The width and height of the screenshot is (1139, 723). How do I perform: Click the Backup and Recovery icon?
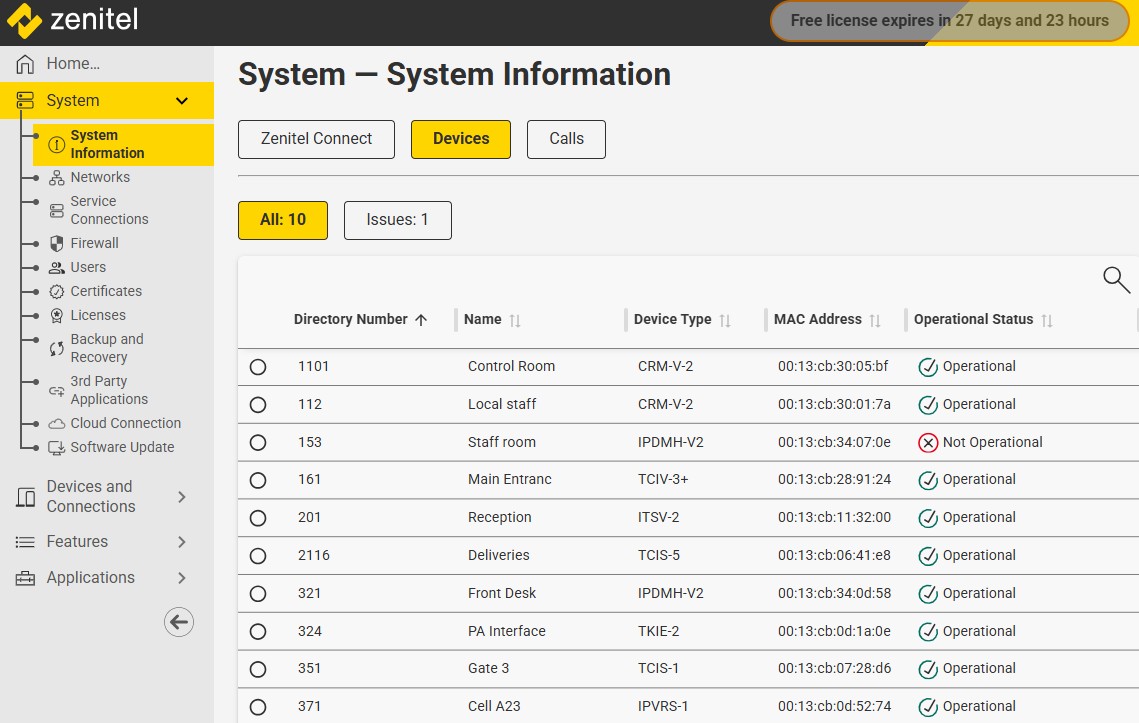click(57, 348)
